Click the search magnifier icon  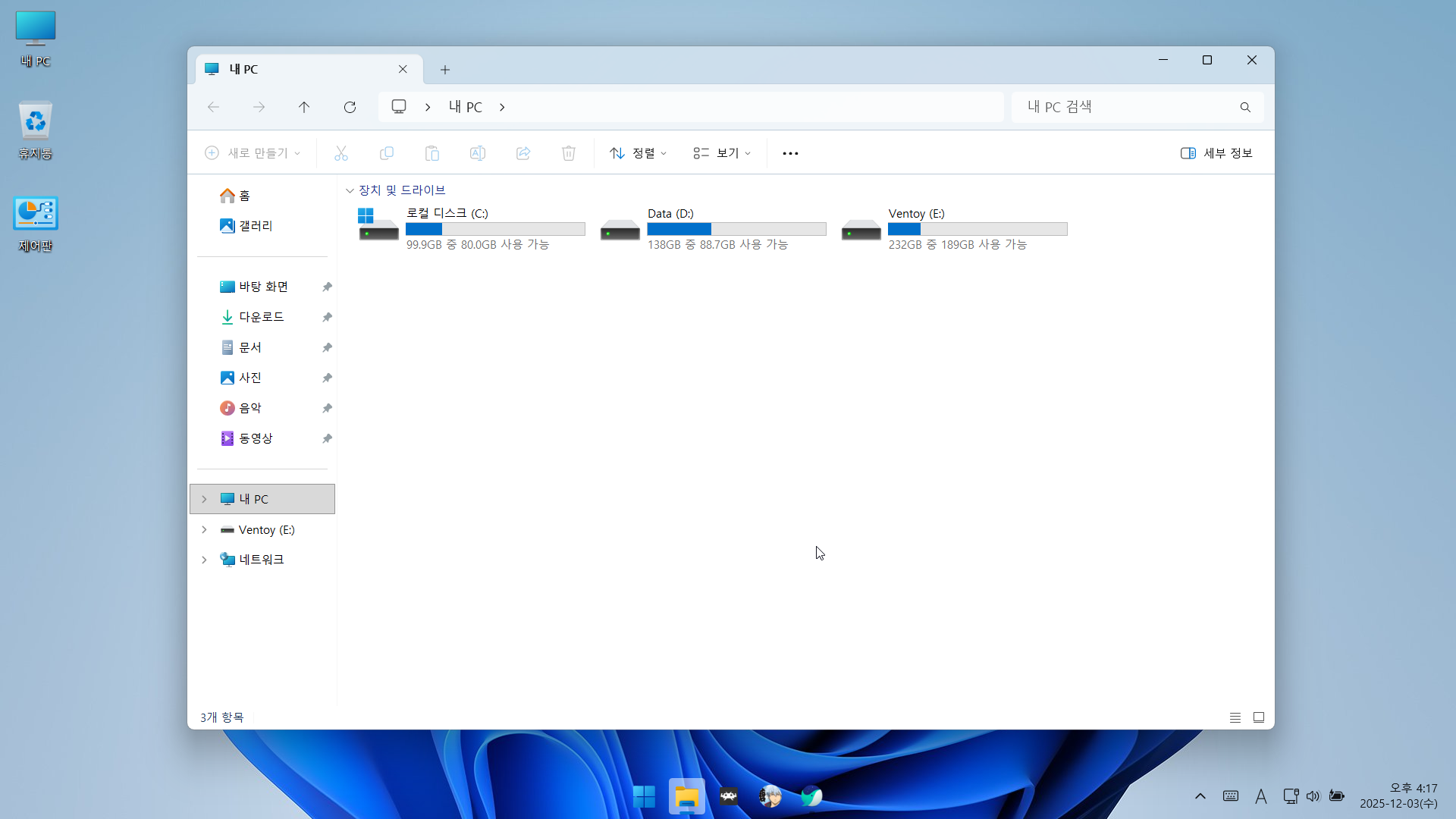point(1245,107)
